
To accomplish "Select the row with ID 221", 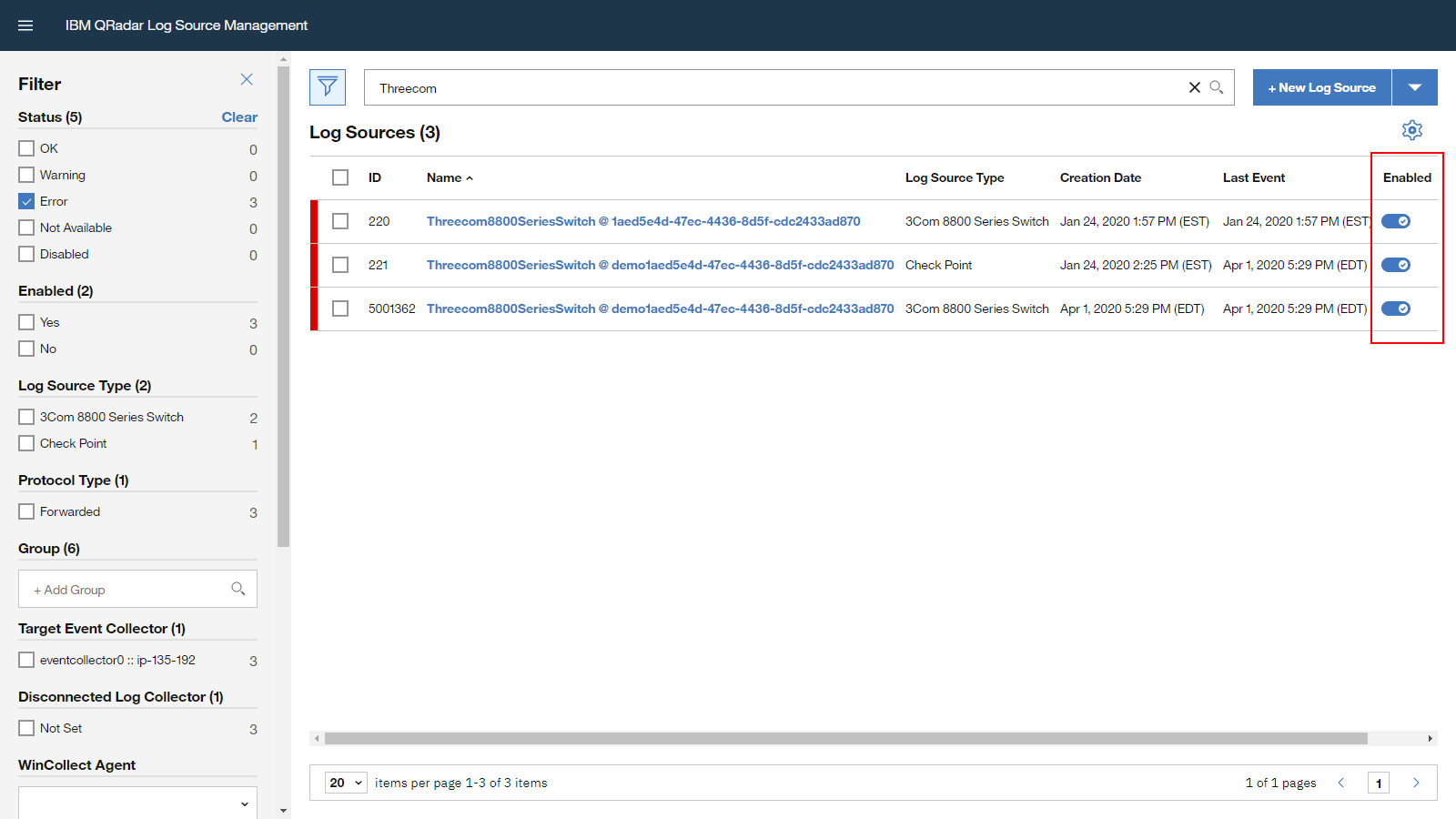I will (x=340, y=265).
